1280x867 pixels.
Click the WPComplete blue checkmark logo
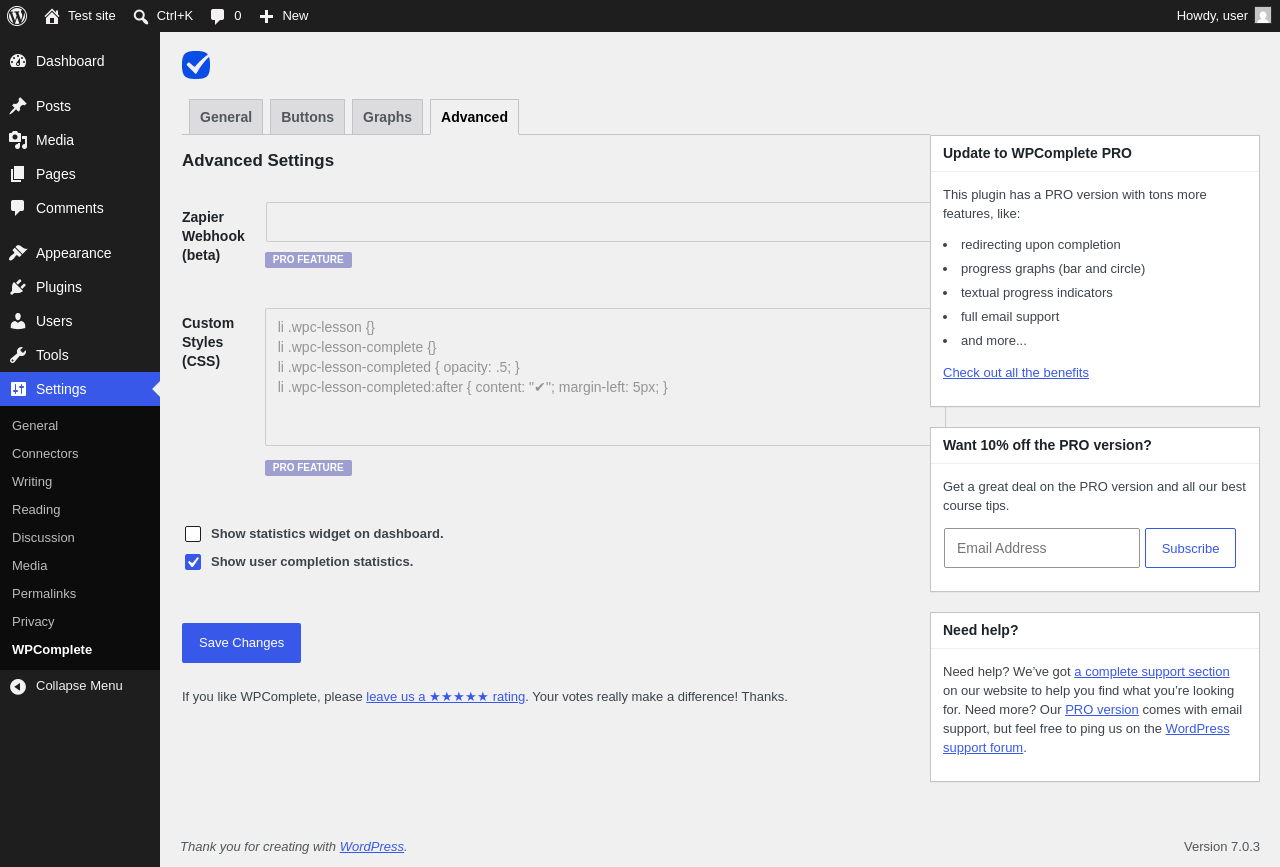coord(196,65)
